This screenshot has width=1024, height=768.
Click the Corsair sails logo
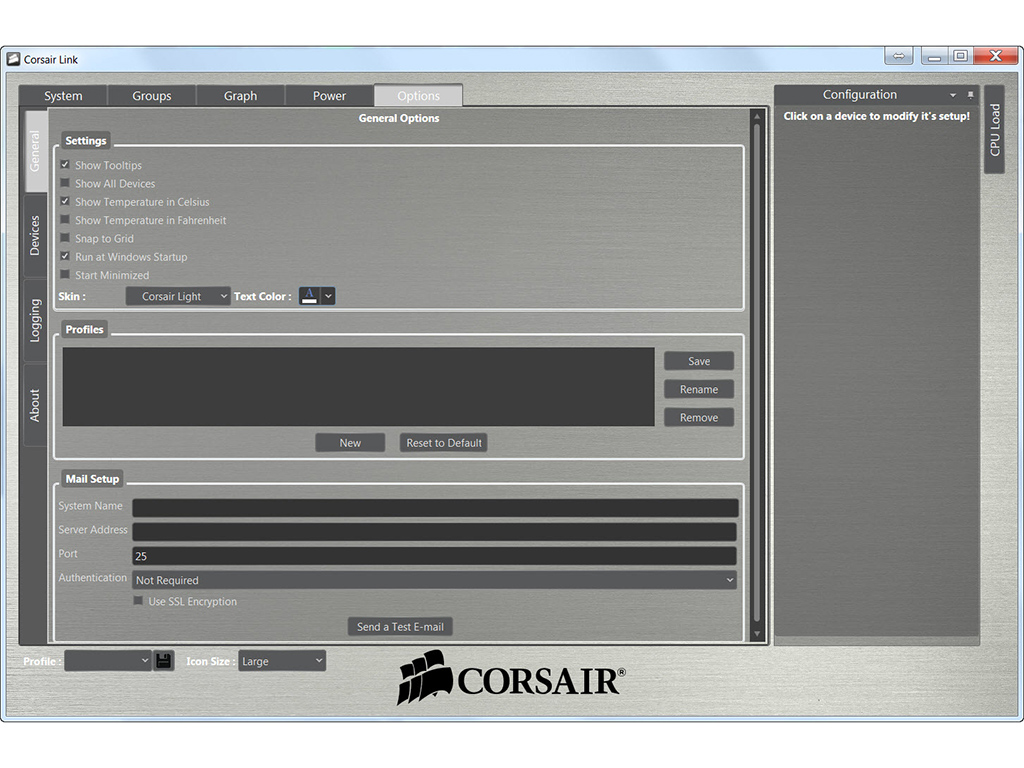[x=424, y=677]
